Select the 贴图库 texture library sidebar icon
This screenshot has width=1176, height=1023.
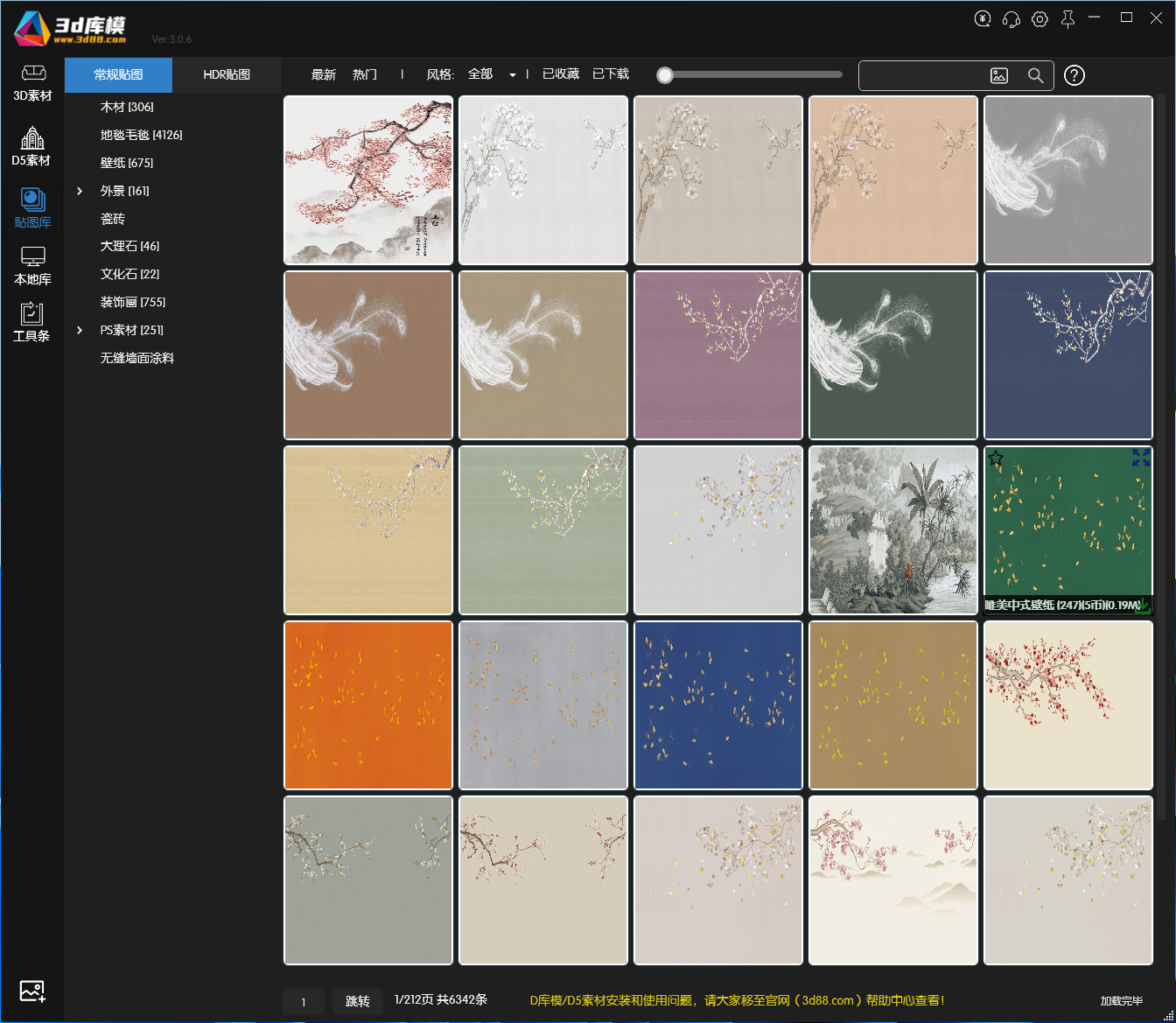coord(32,208)
